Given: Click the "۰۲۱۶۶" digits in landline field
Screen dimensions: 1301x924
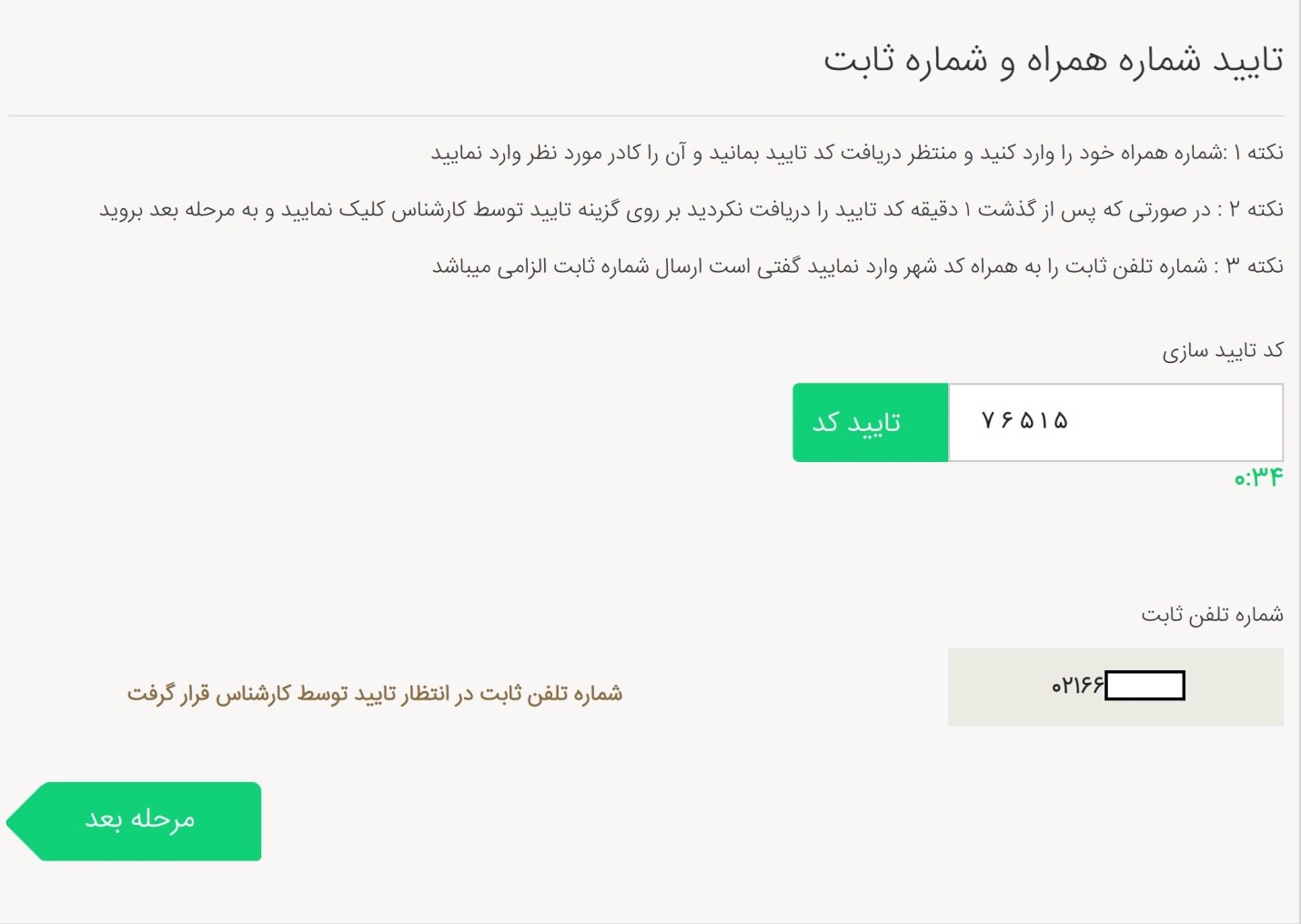Looking at the screenshot, I should (x=1077, y=685).
